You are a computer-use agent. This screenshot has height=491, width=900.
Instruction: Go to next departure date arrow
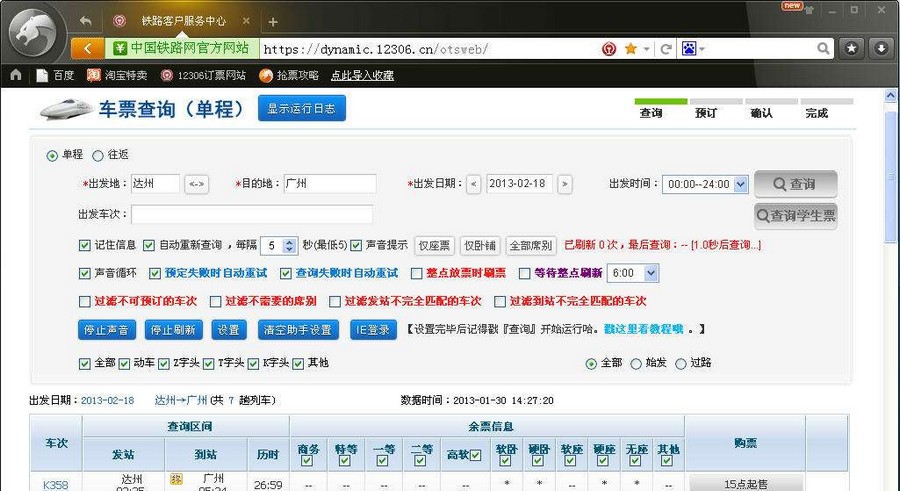pyautogui.click(x=565, y=184)
